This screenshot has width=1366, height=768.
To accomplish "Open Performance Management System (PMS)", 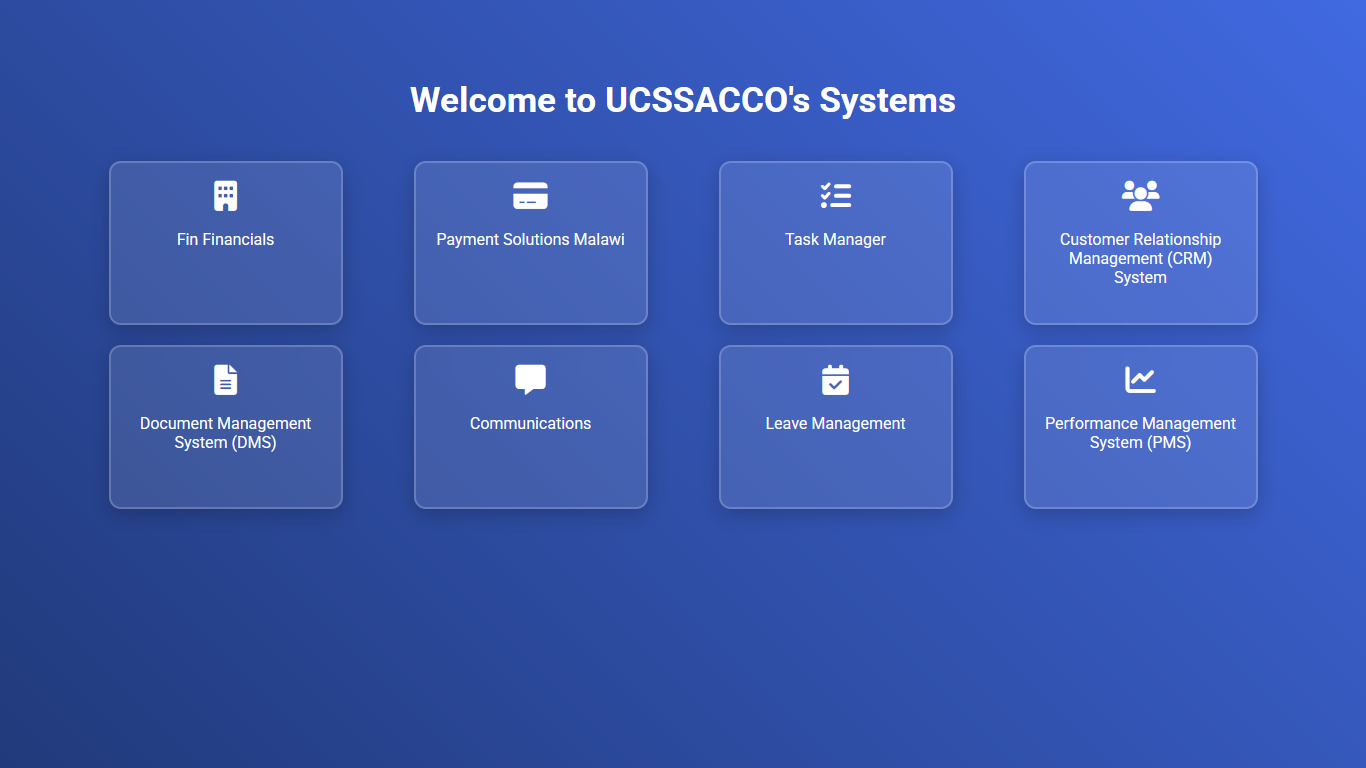I will click(1141, 427).
